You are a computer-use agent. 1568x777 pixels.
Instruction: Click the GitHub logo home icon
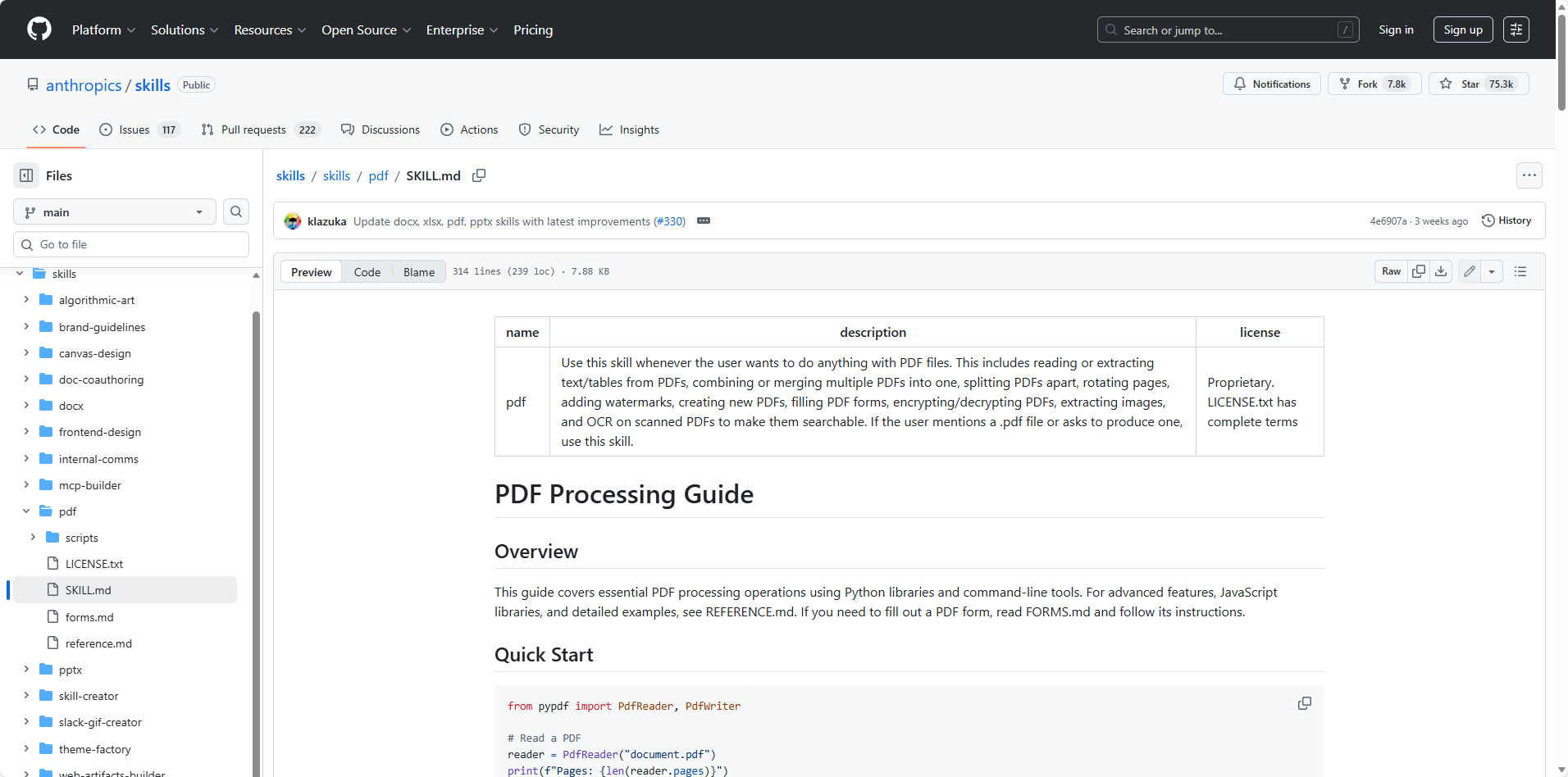(39, 30)
